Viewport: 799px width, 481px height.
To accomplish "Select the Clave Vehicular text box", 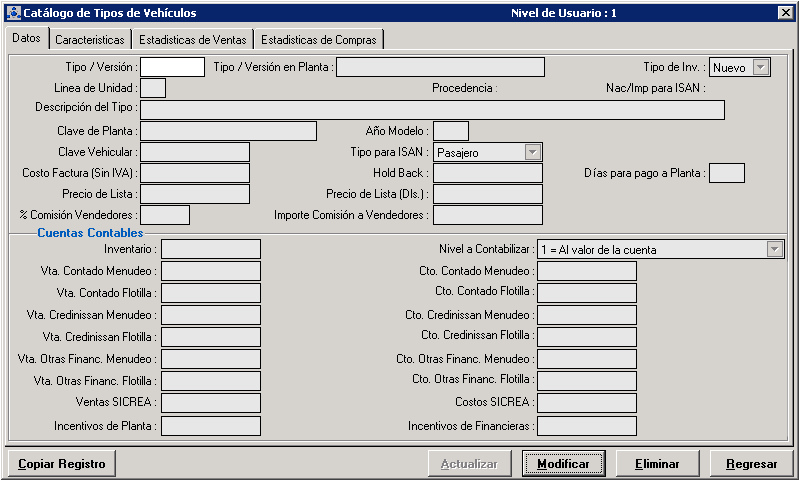I will pos(195,152).
